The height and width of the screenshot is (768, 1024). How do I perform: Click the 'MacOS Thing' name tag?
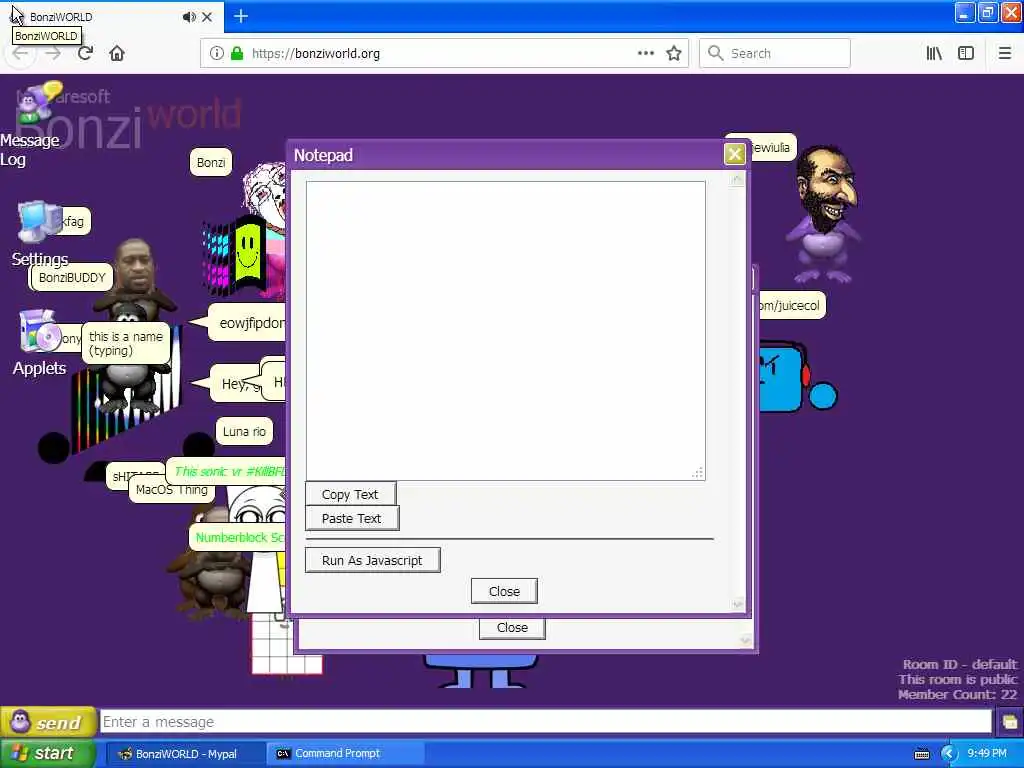point(172,490)
